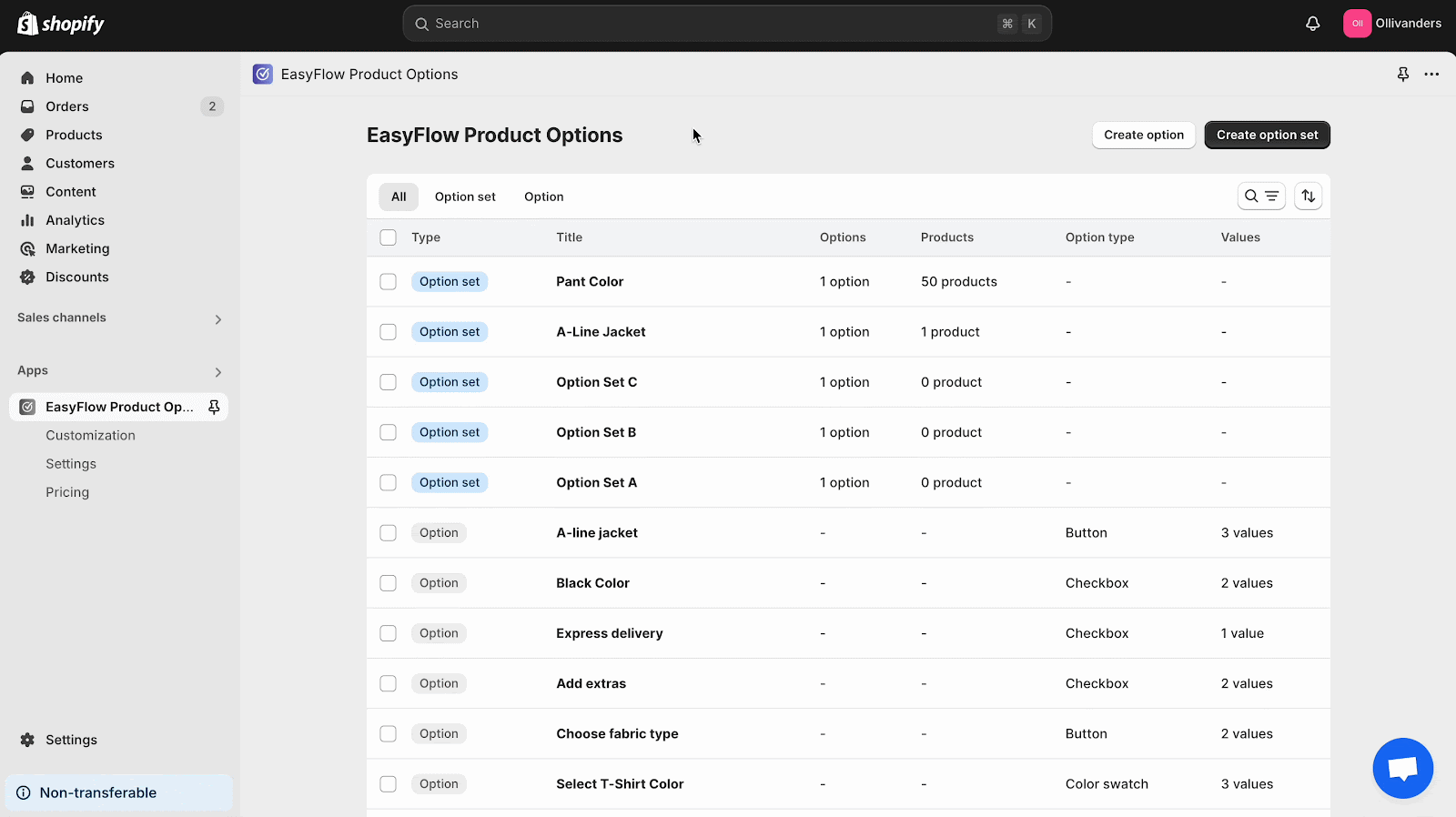Screen dimensions: 1456x817
Task: Click the Color swatch option type cell
Action: point(1107,784)
